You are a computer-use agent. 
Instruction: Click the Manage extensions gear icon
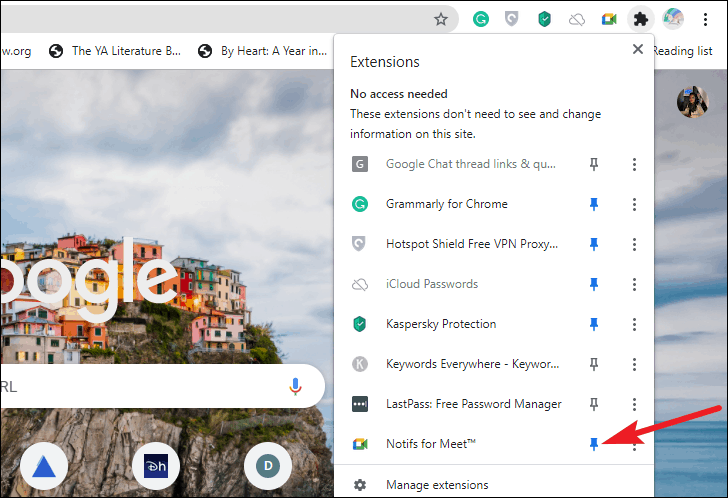point(360,485)
